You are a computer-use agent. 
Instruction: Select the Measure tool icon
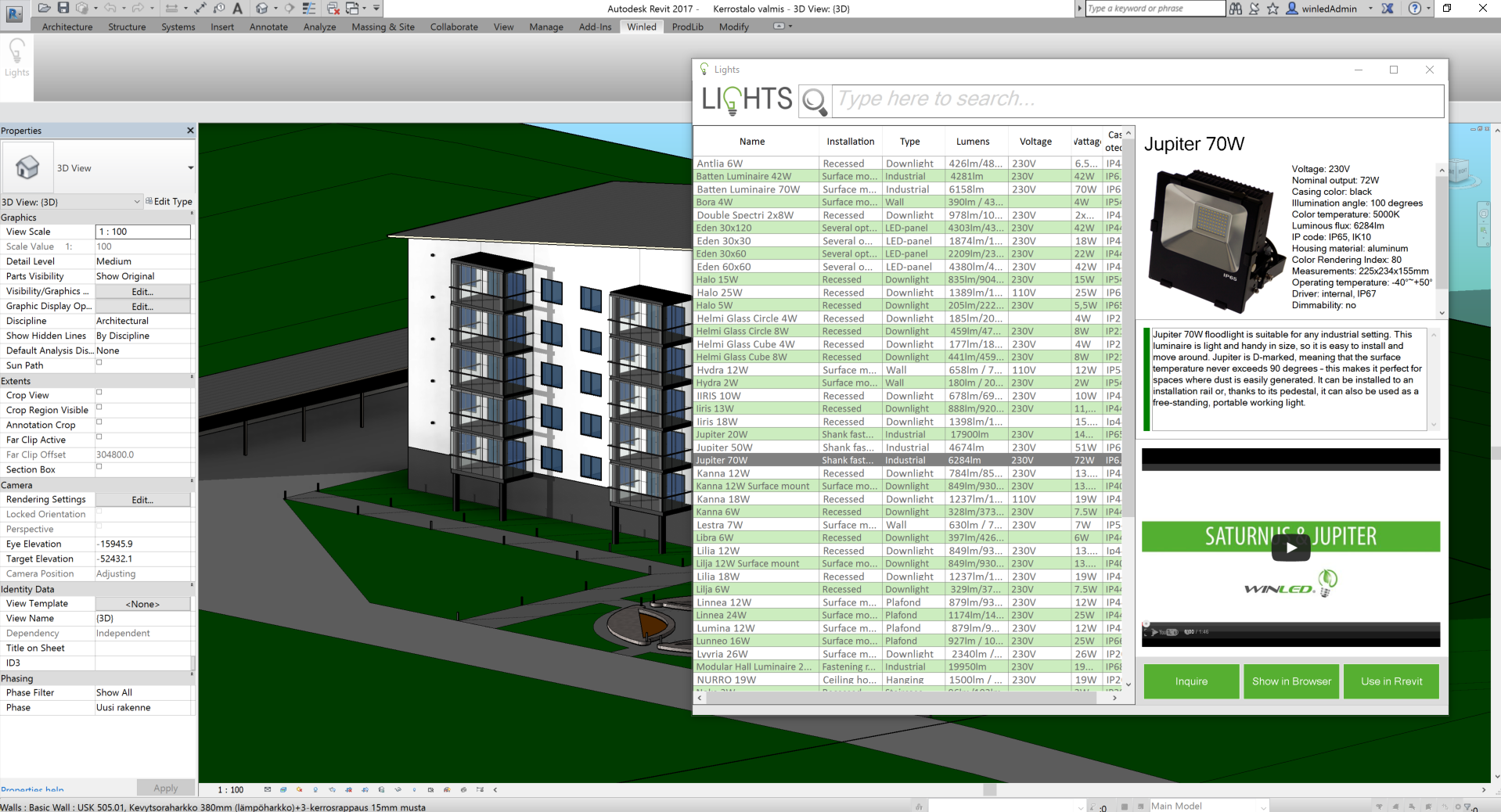171,8
